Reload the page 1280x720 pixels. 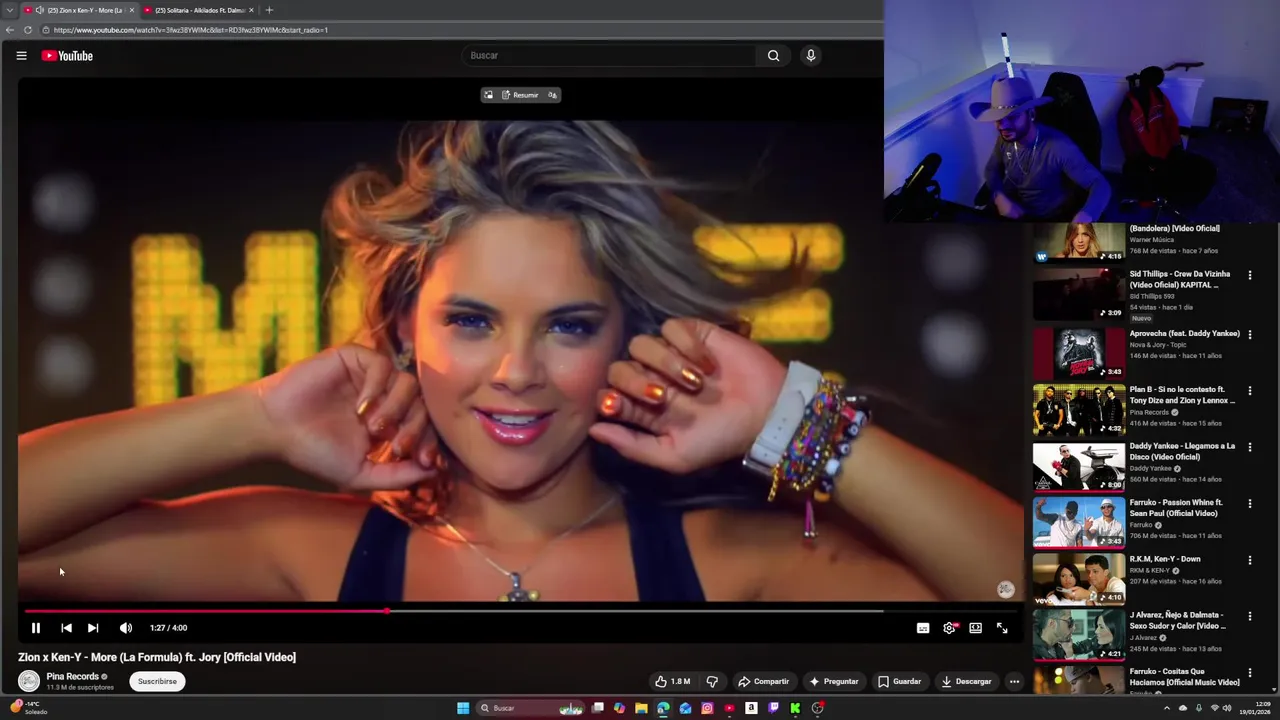tap(28, 30)
